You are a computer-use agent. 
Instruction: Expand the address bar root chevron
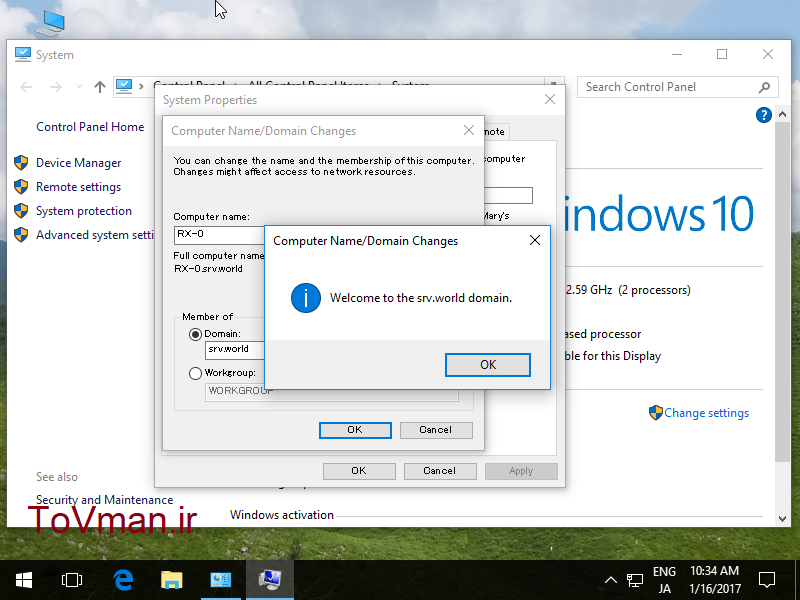coord(141,87)
